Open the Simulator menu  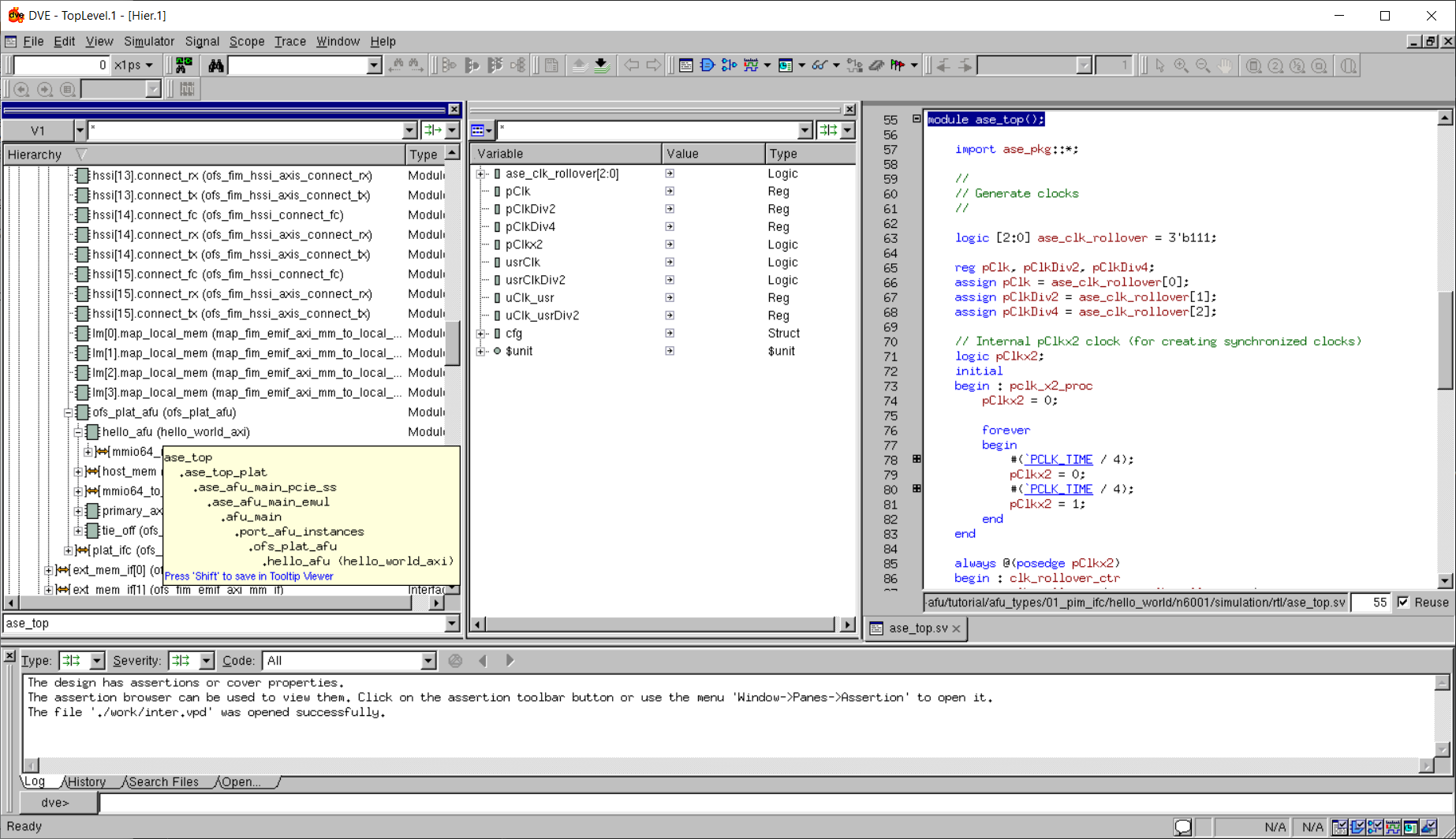click(x=148, y=41)
